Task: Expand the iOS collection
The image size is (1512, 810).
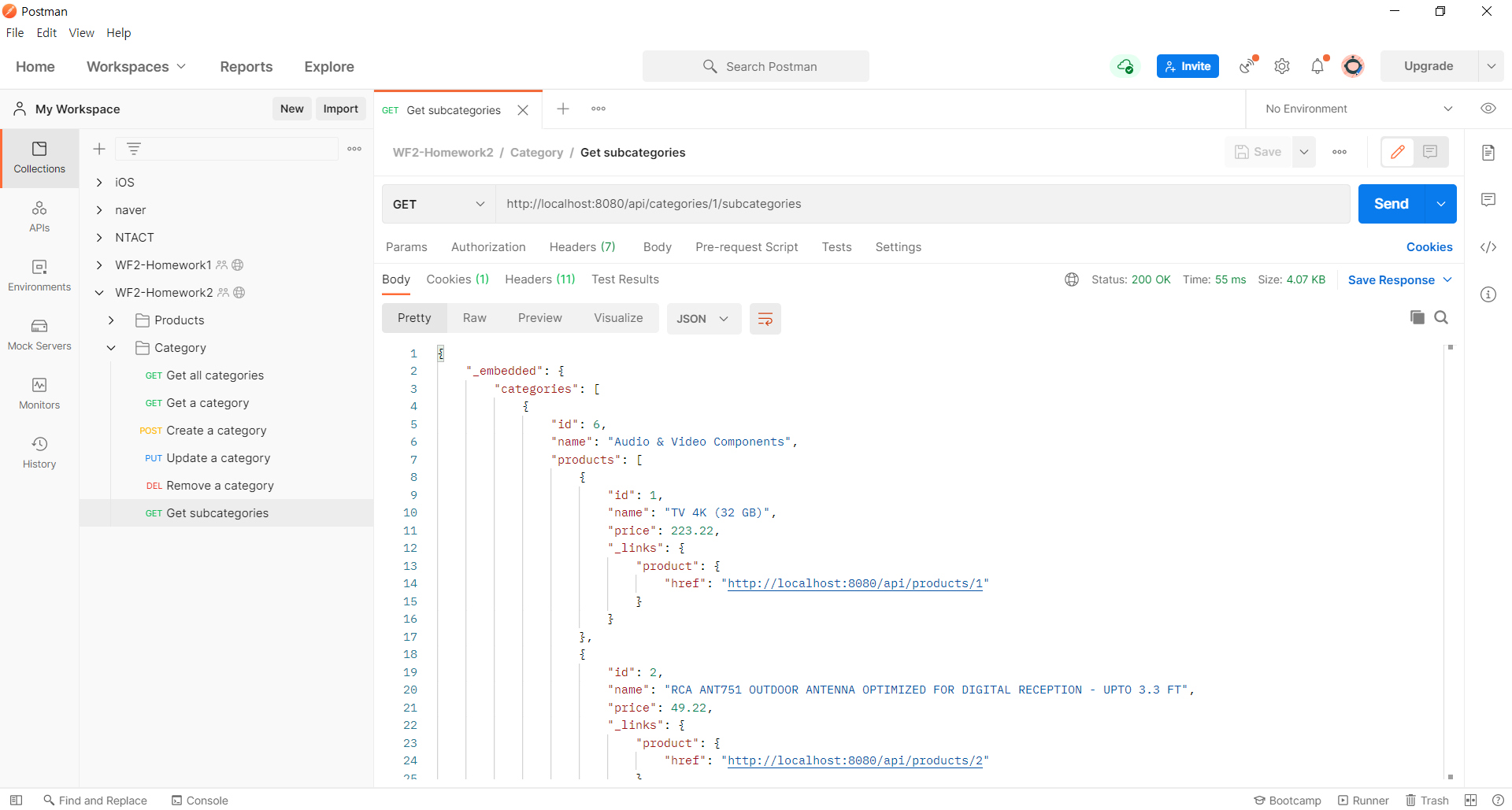Action: [99, 183]
